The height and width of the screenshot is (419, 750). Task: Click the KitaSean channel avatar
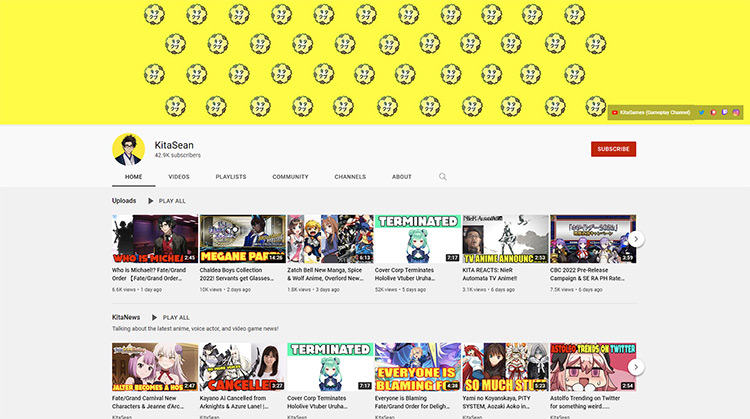point(128,149)
